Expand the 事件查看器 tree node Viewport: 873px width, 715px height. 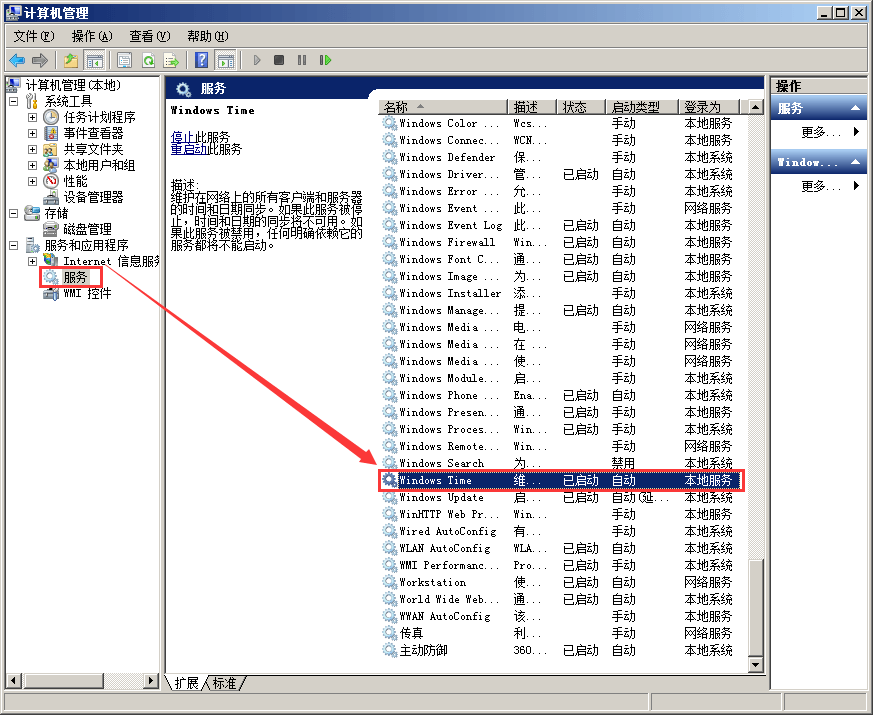32,133
